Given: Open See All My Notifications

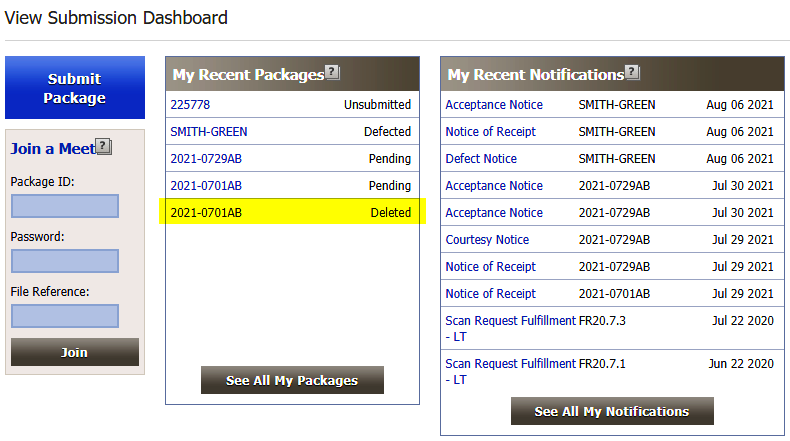Looking at the screenshot, I should [x=612, y=411].
